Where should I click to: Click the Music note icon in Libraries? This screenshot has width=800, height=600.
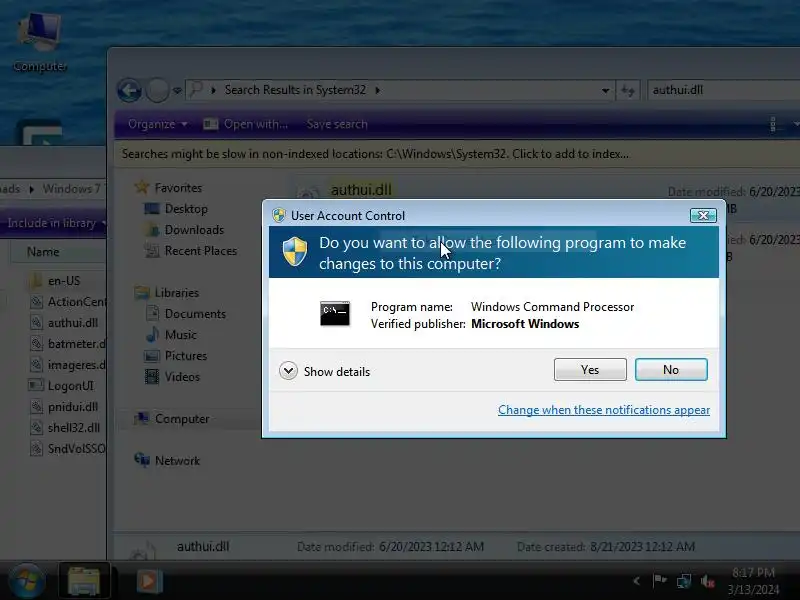[x=152, y=335]
